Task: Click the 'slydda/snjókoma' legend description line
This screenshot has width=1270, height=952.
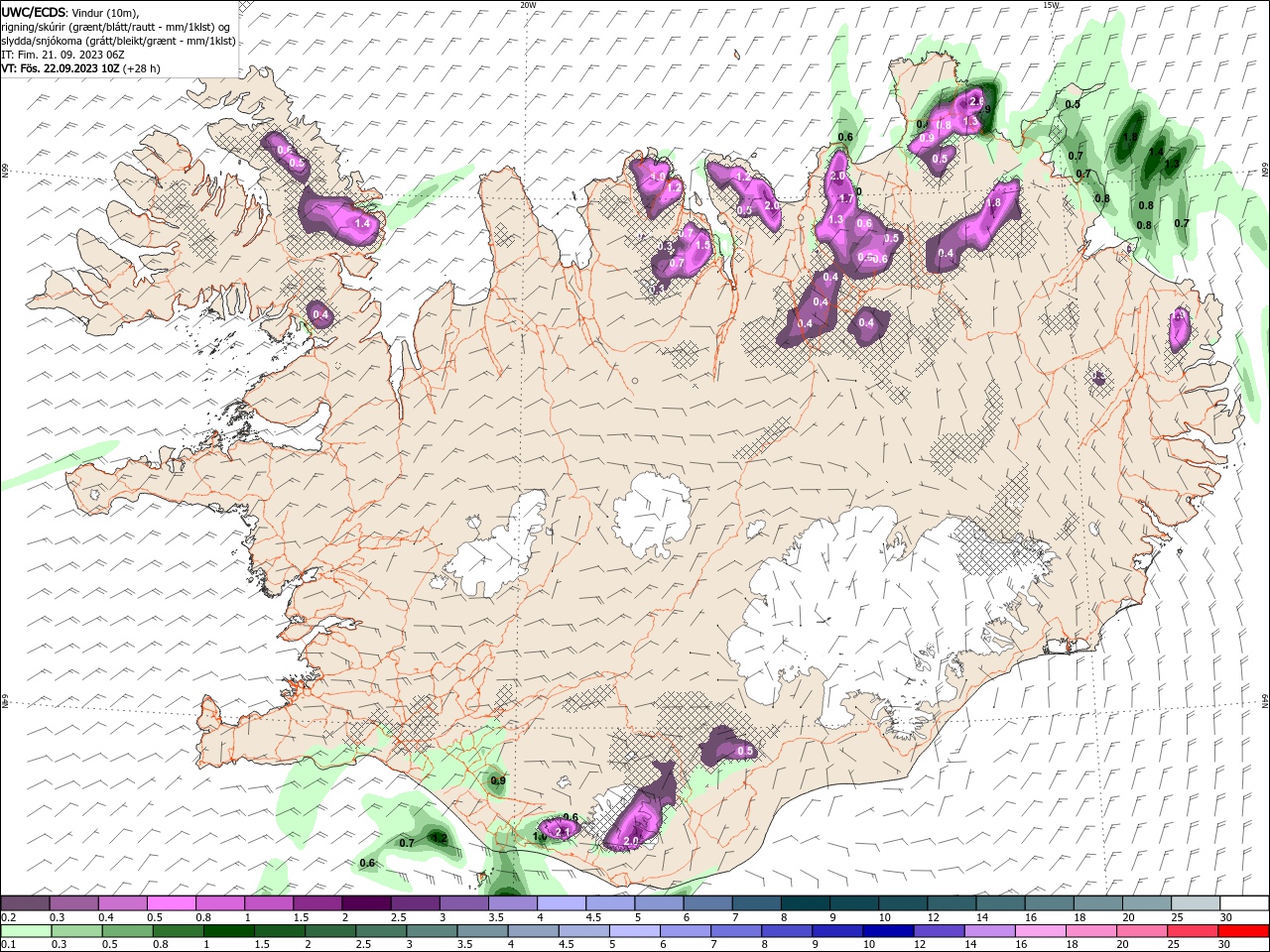Action: (x=119, y=41)
